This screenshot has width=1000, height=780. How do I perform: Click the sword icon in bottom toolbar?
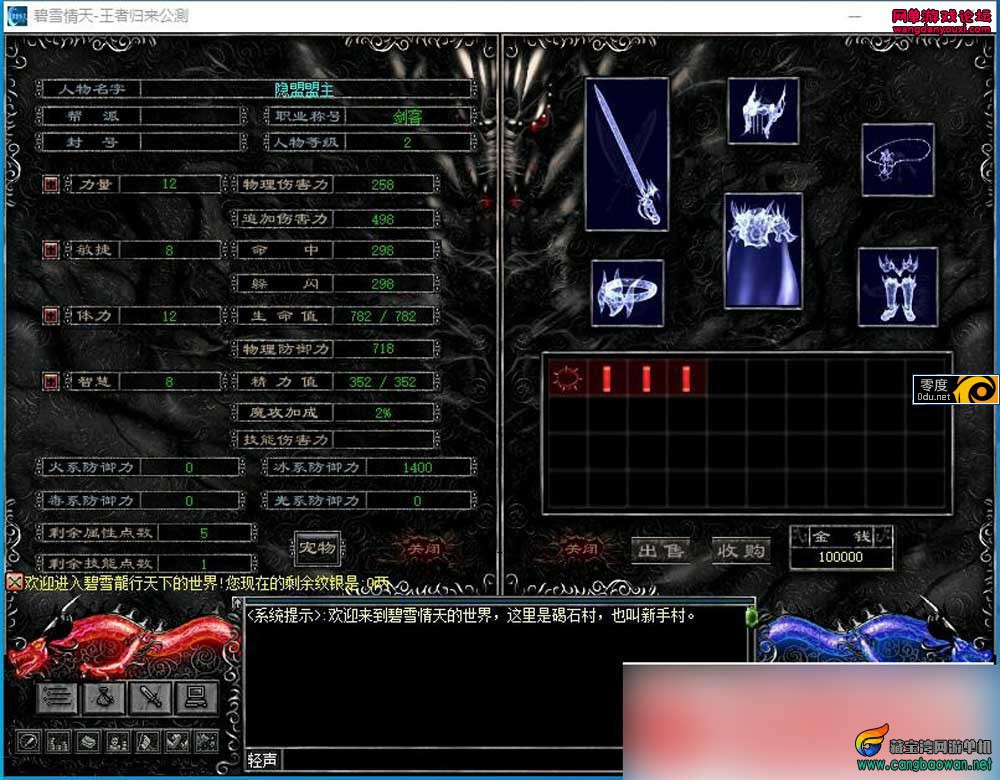coord(151,697)
